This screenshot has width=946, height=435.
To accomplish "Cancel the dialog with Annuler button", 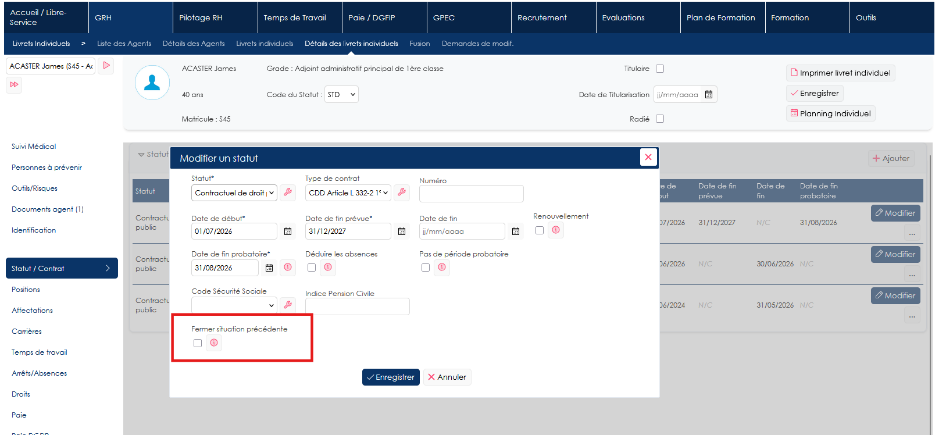I will click(447, 377).
